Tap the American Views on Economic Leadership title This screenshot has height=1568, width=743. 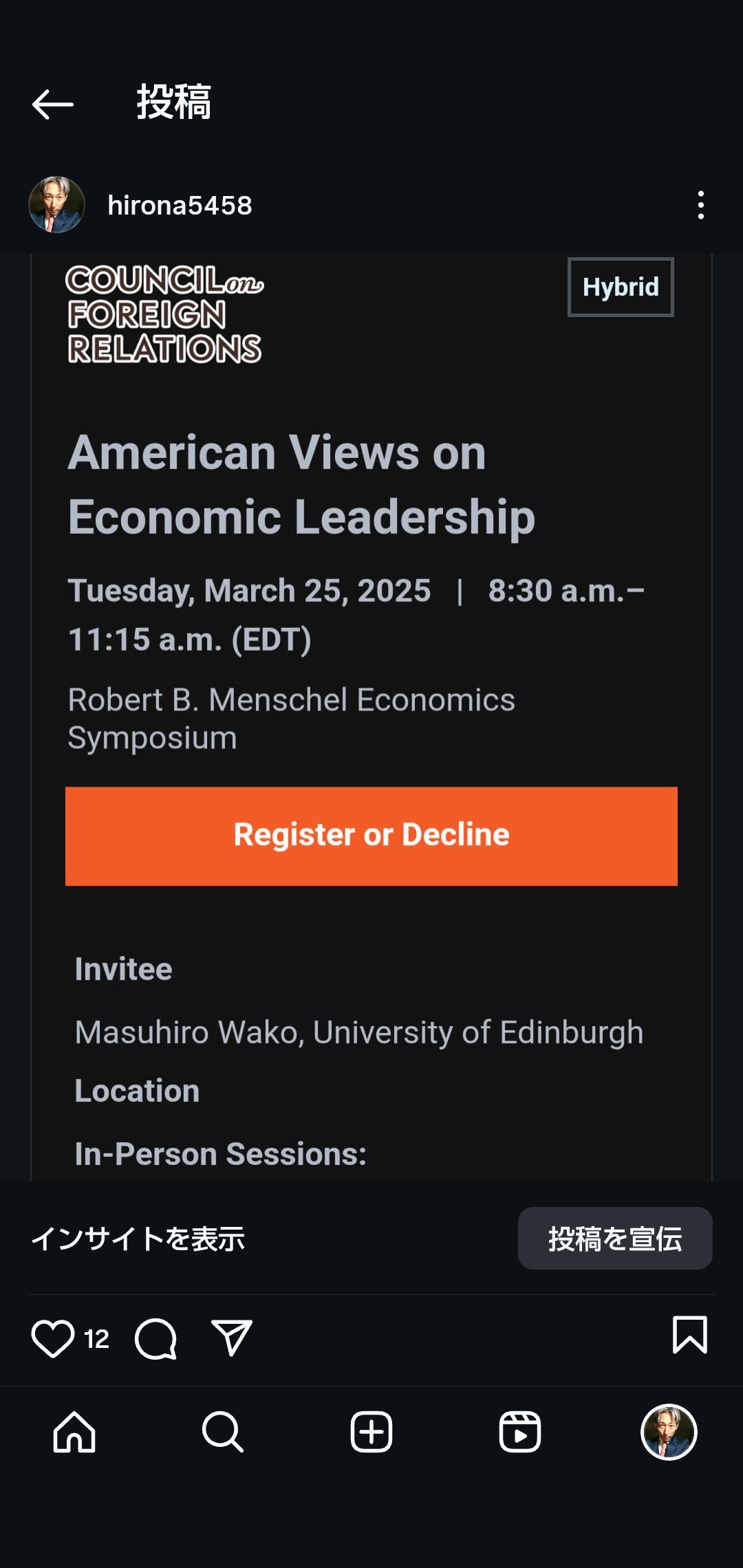(301, 484)
